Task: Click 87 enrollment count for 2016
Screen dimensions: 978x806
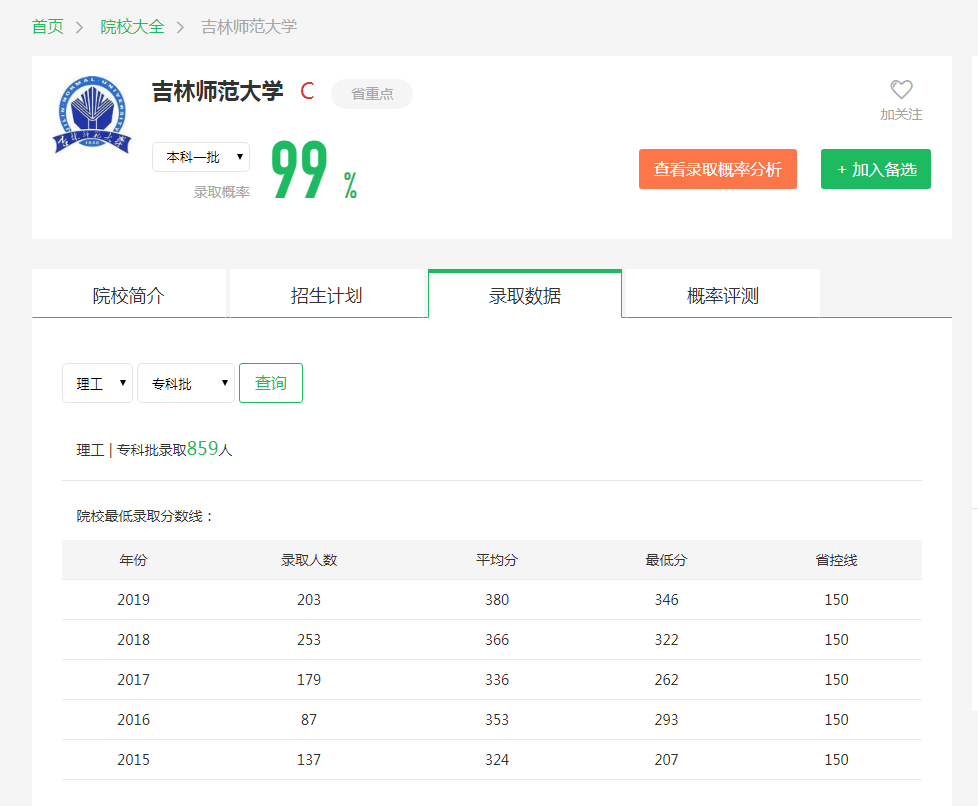Action: 309,719
